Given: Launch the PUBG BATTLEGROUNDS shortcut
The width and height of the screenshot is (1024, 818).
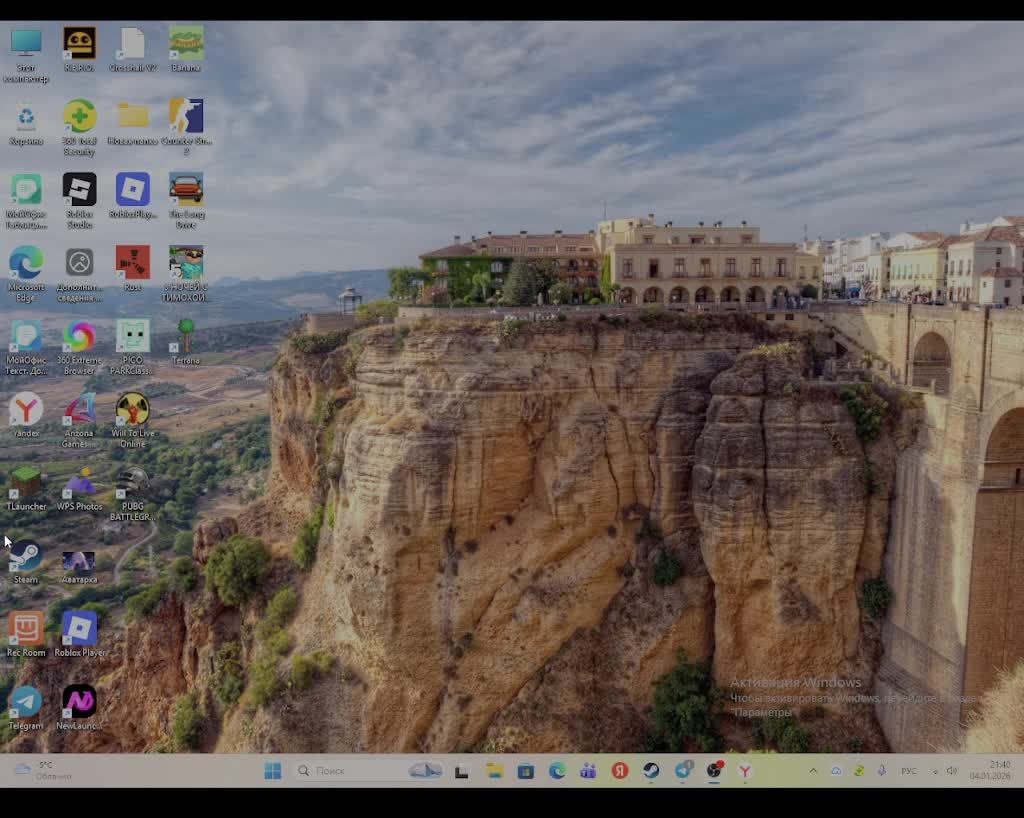Looking at the screenshot, I should (133, 494).
